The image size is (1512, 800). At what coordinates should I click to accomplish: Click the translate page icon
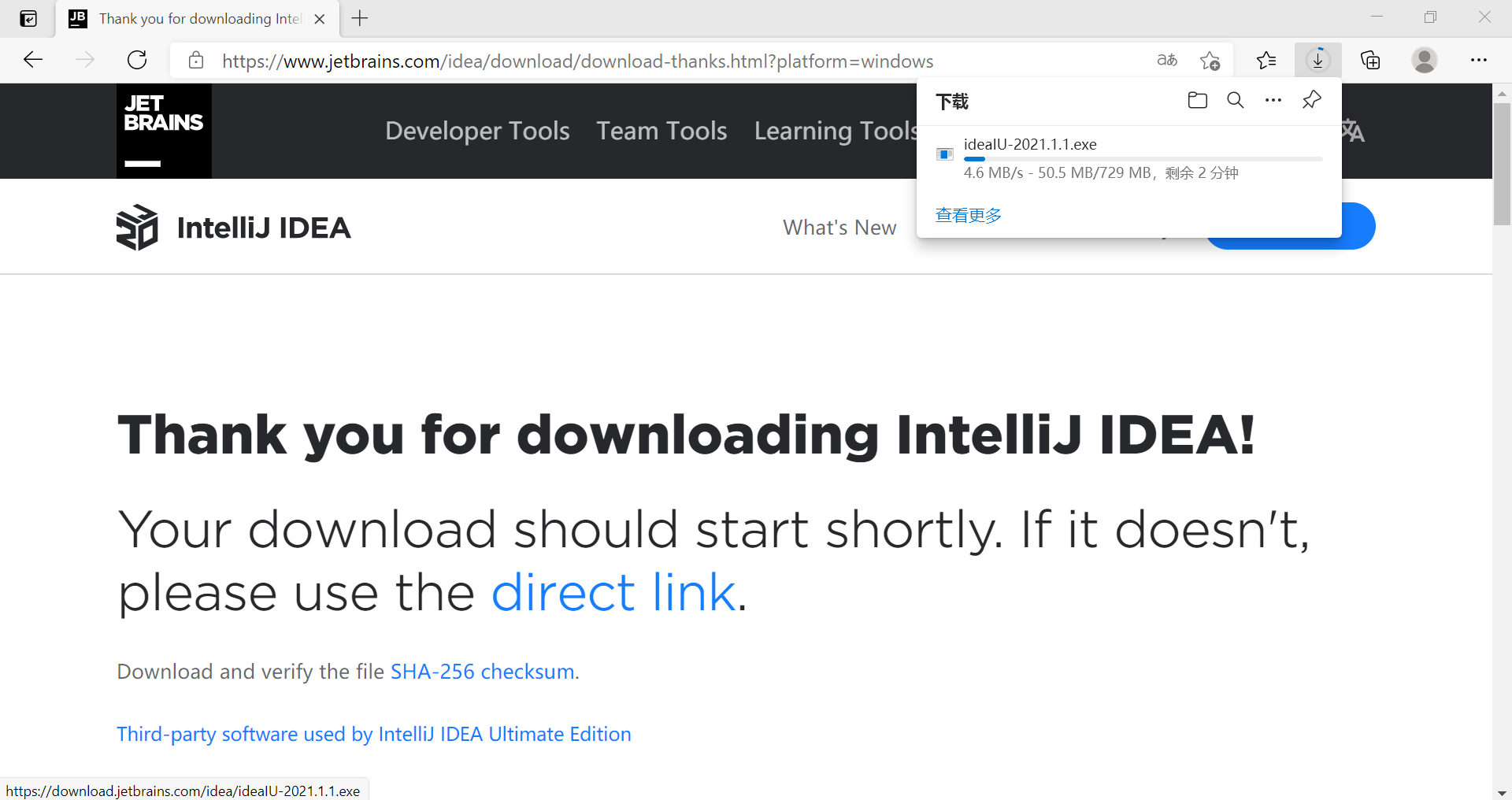click(1167, 60)
